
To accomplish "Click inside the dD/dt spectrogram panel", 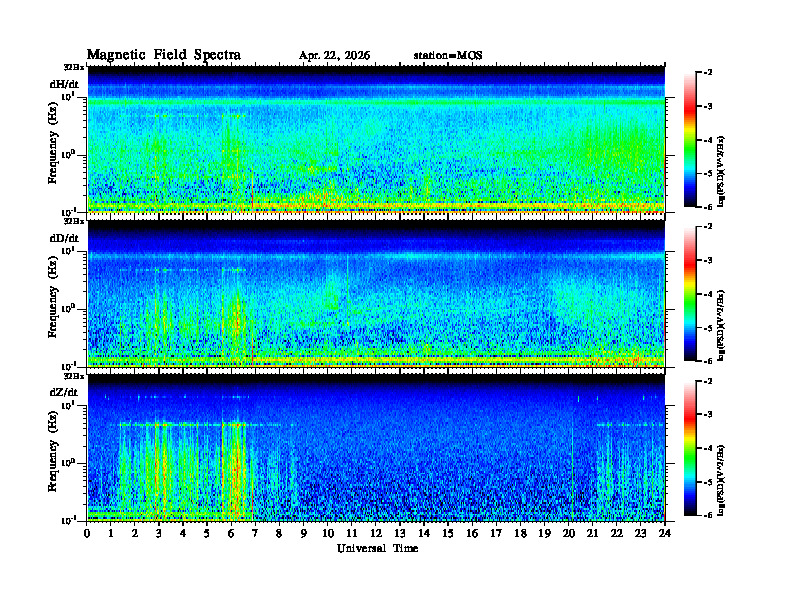I will coord(376,294).
